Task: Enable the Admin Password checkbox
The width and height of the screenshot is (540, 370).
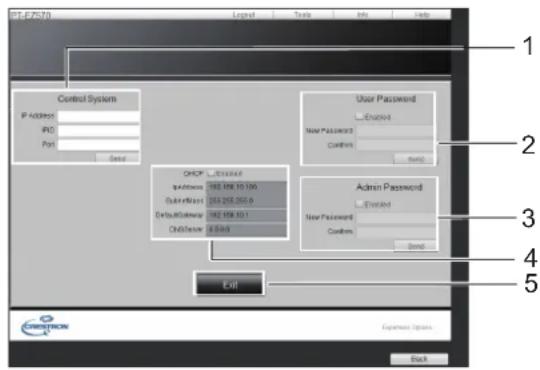Action: click(360, 204)
